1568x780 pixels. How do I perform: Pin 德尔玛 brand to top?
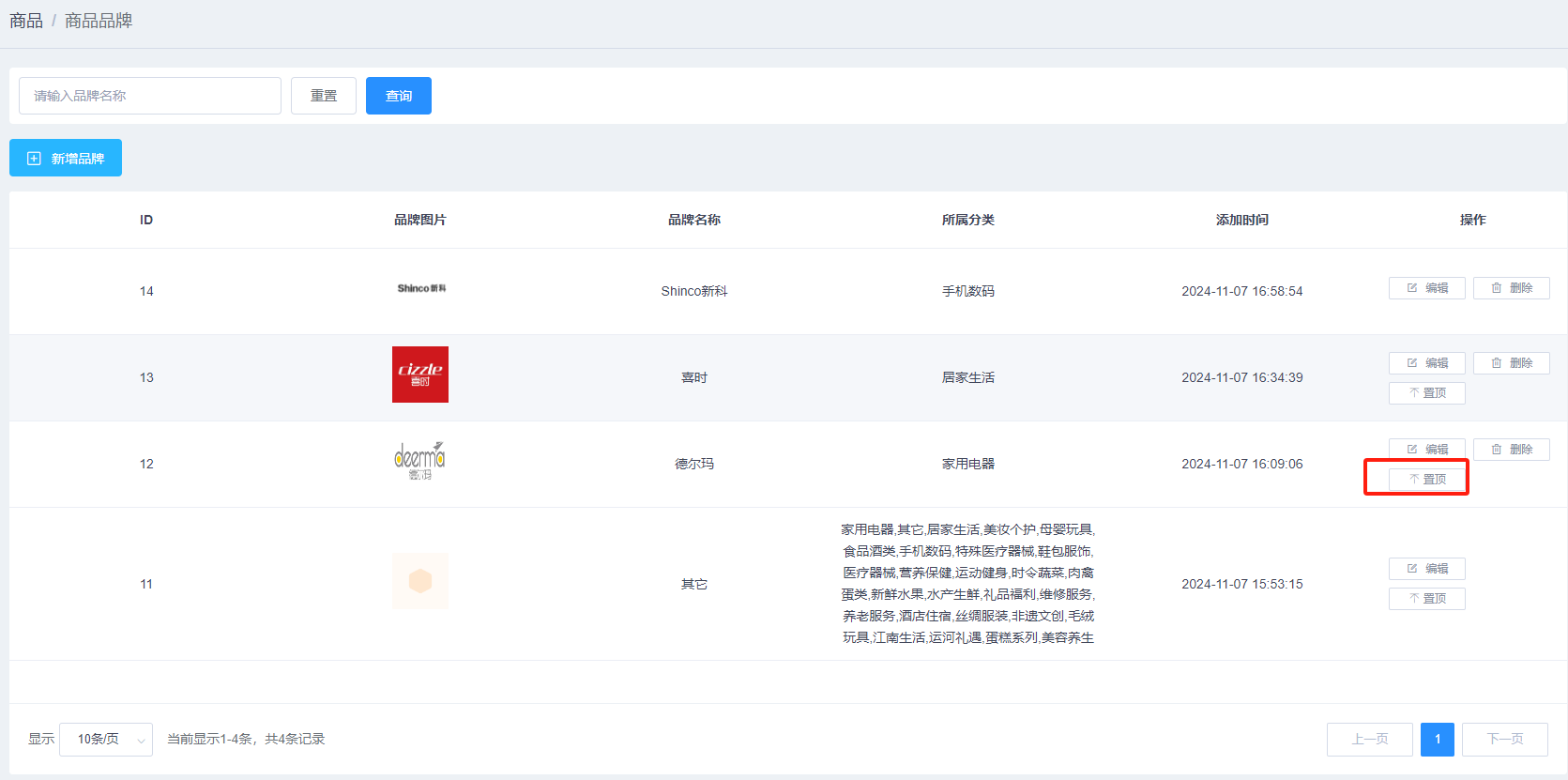tap(1426, 480)
